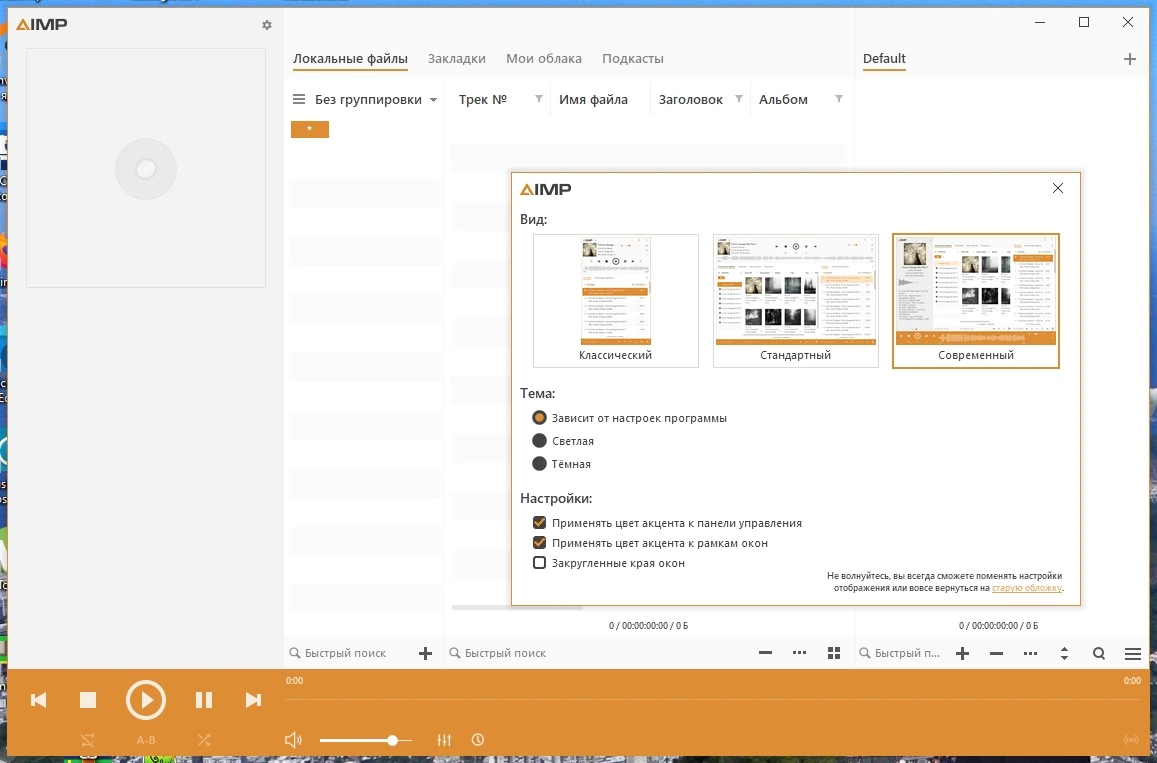Add a new playlist tab plus
Viewport: 1157px width, 763px height.
(x=1130, y=59)
